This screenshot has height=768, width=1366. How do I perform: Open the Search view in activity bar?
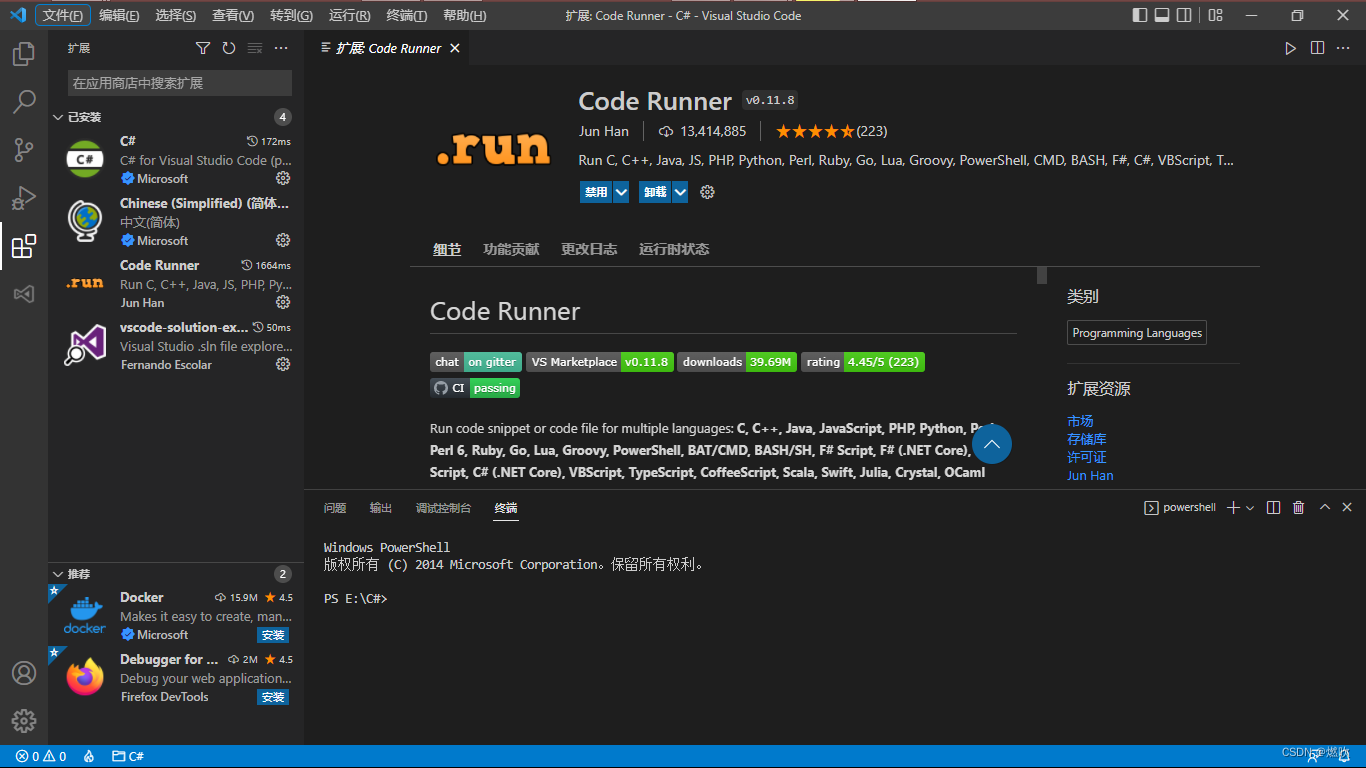point(24,102)
